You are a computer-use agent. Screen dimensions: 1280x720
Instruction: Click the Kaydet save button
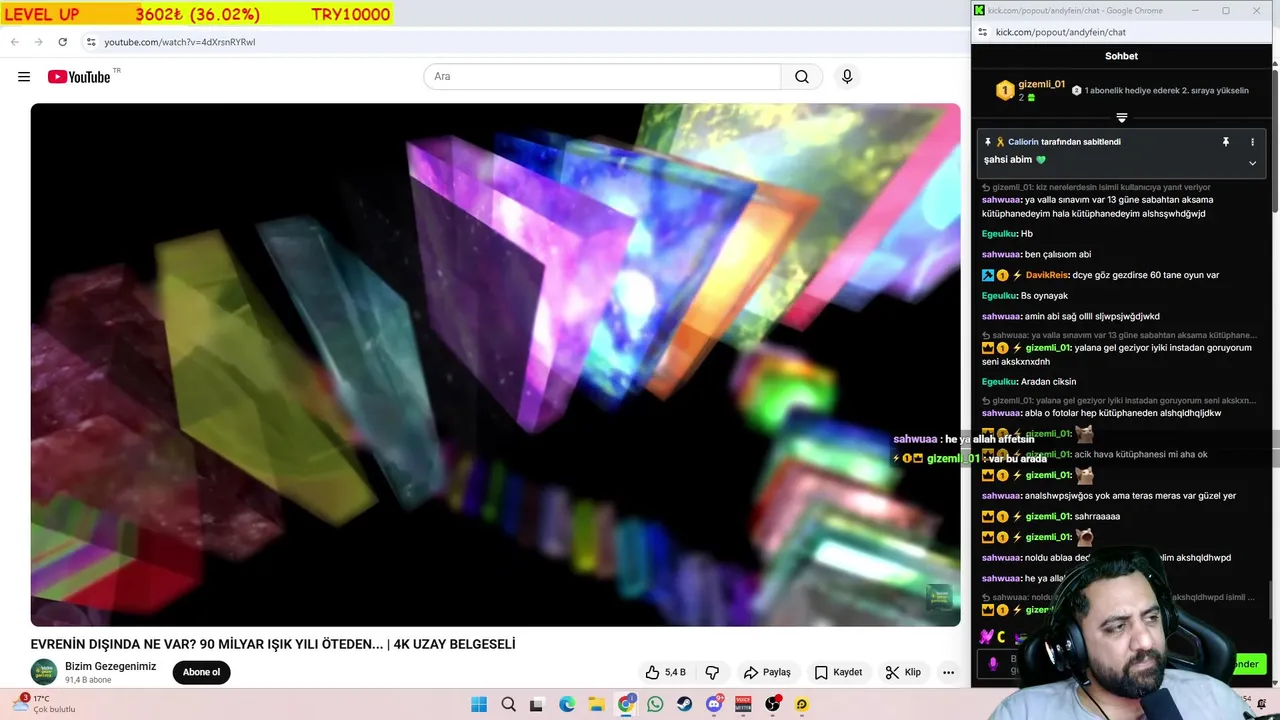[838, 672]
